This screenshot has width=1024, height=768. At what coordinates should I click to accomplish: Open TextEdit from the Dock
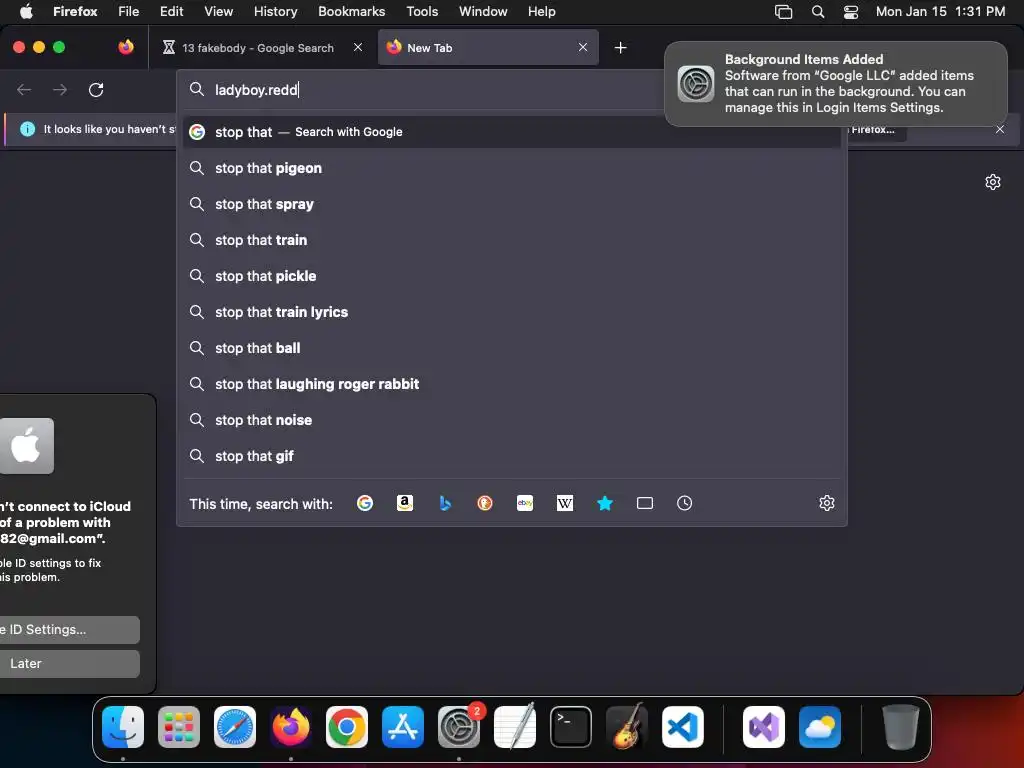pyautogui.click(x=515, y=727)
